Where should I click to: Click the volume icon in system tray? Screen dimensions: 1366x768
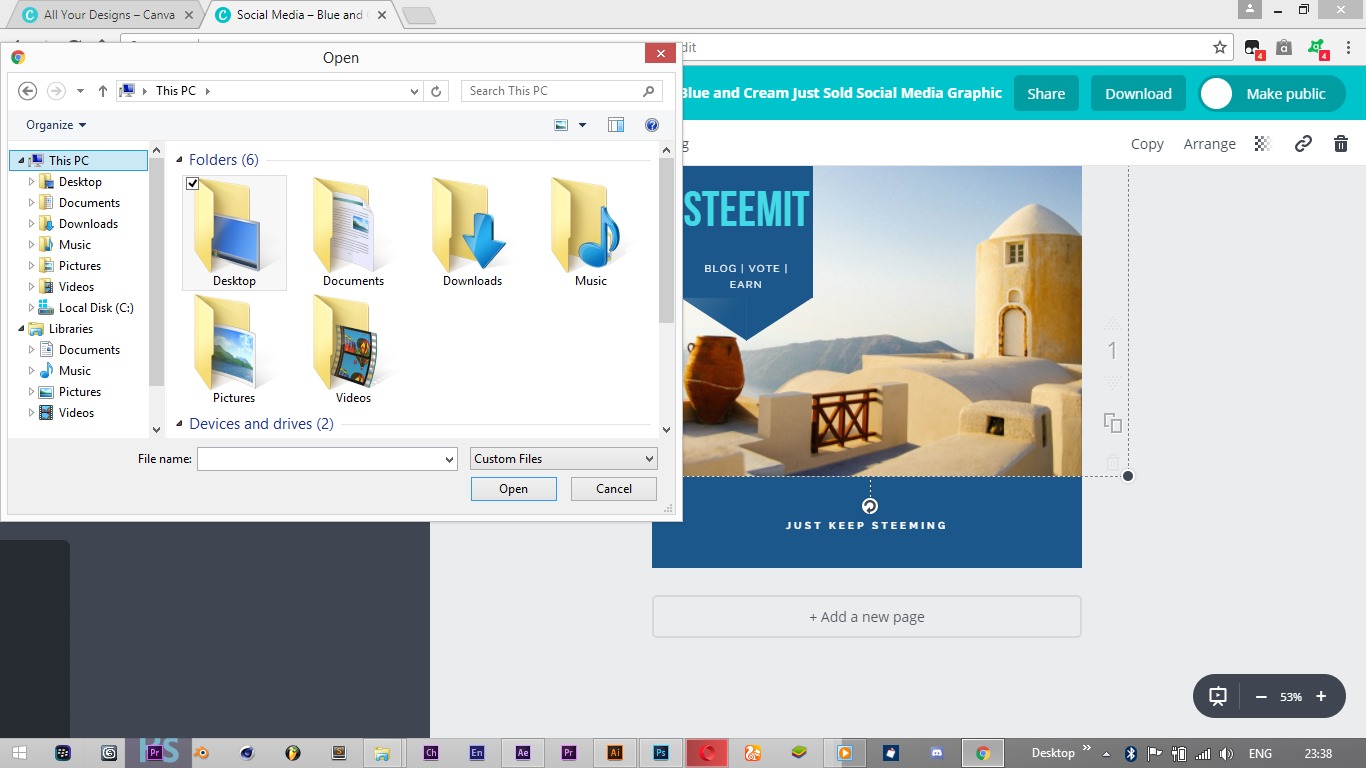click(x=1227, y=753)
